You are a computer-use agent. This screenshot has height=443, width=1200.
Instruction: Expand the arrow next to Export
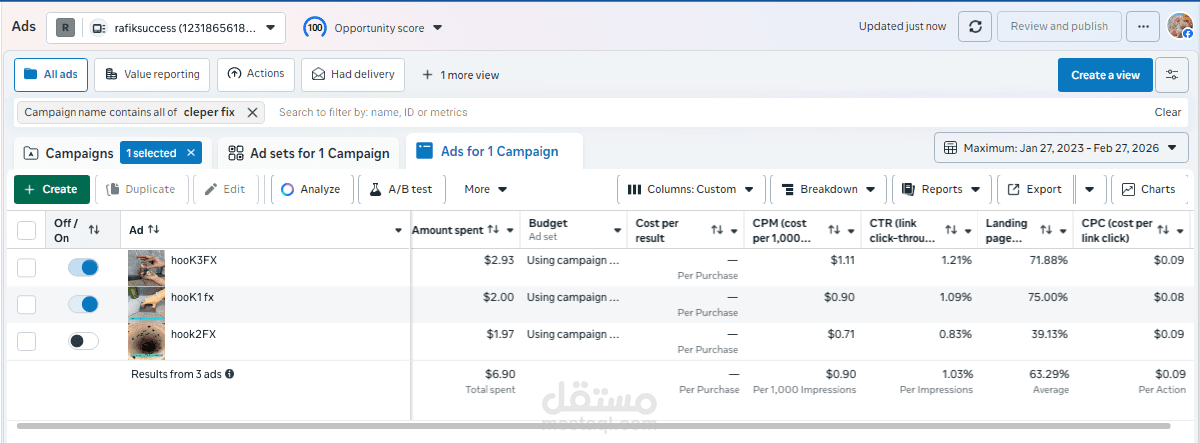coord(1089,189)
